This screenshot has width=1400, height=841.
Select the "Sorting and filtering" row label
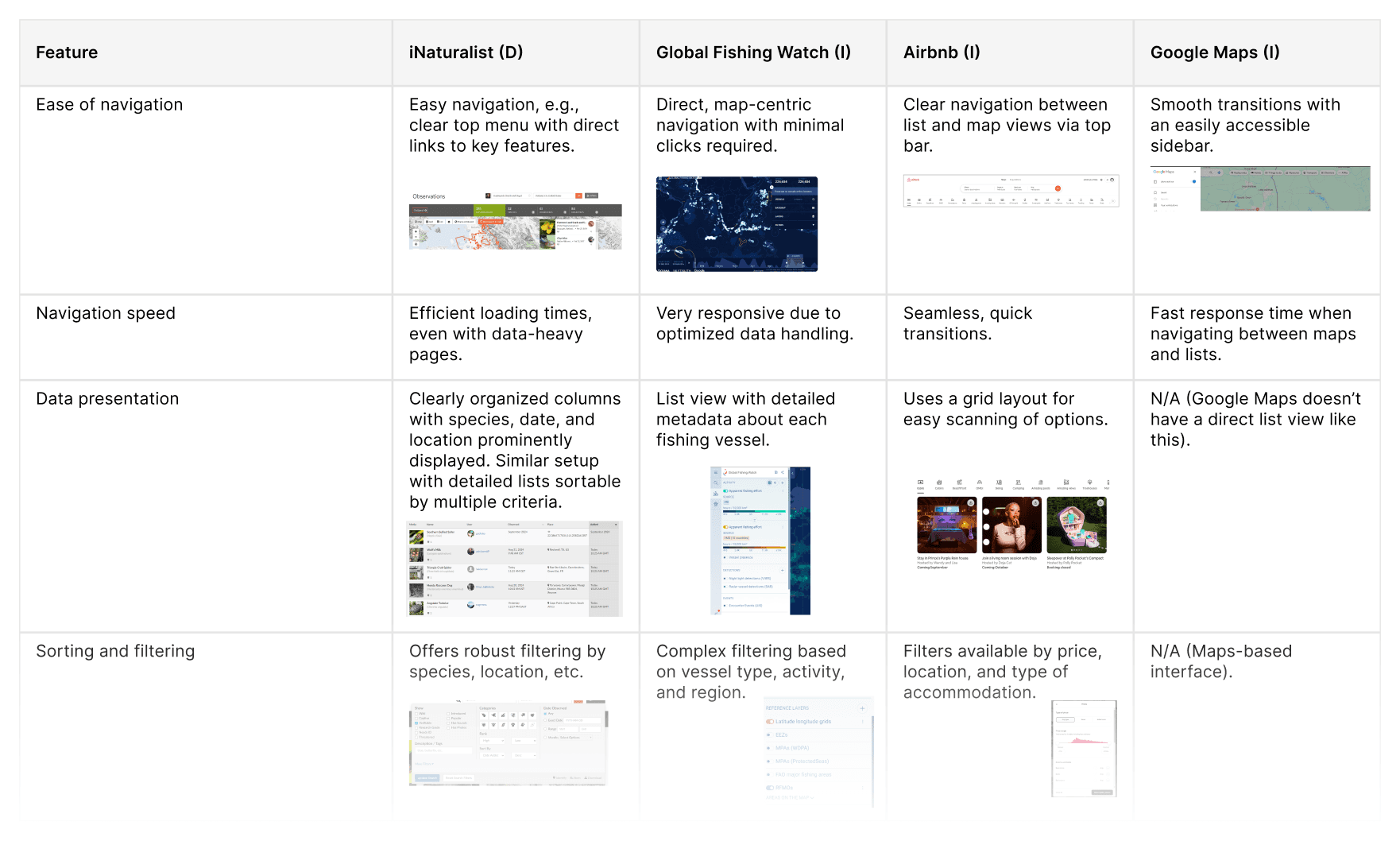tap(115, 651)
